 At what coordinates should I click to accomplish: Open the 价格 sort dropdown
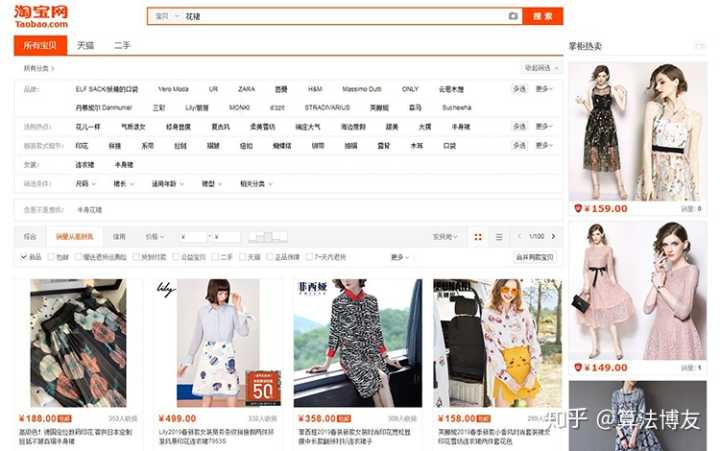pos(153,237)
